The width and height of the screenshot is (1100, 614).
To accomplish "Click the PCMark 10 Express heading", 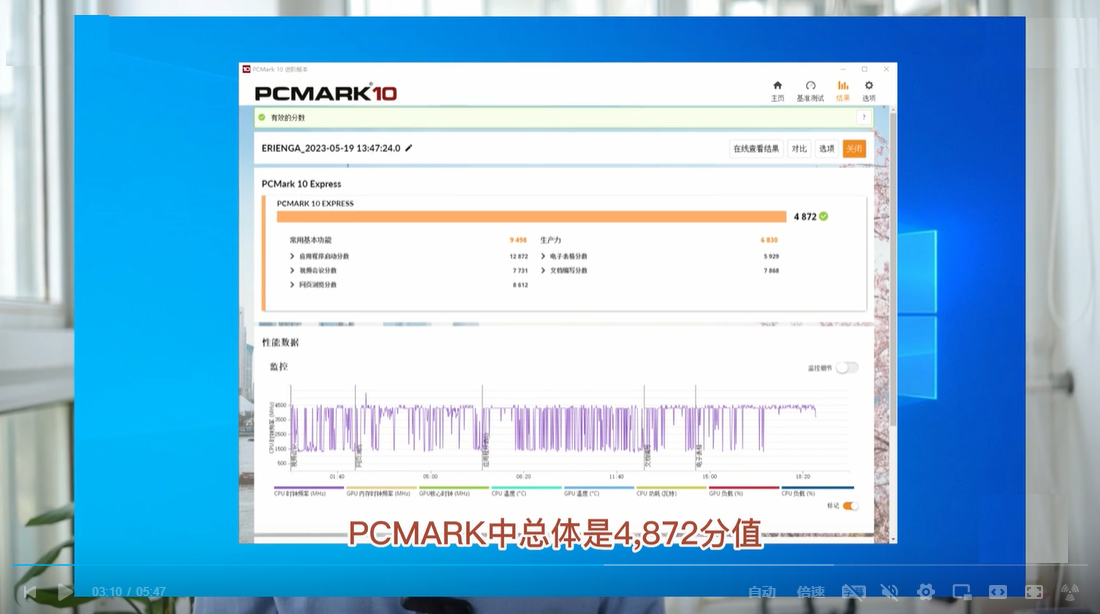I will tap(302, 184).
